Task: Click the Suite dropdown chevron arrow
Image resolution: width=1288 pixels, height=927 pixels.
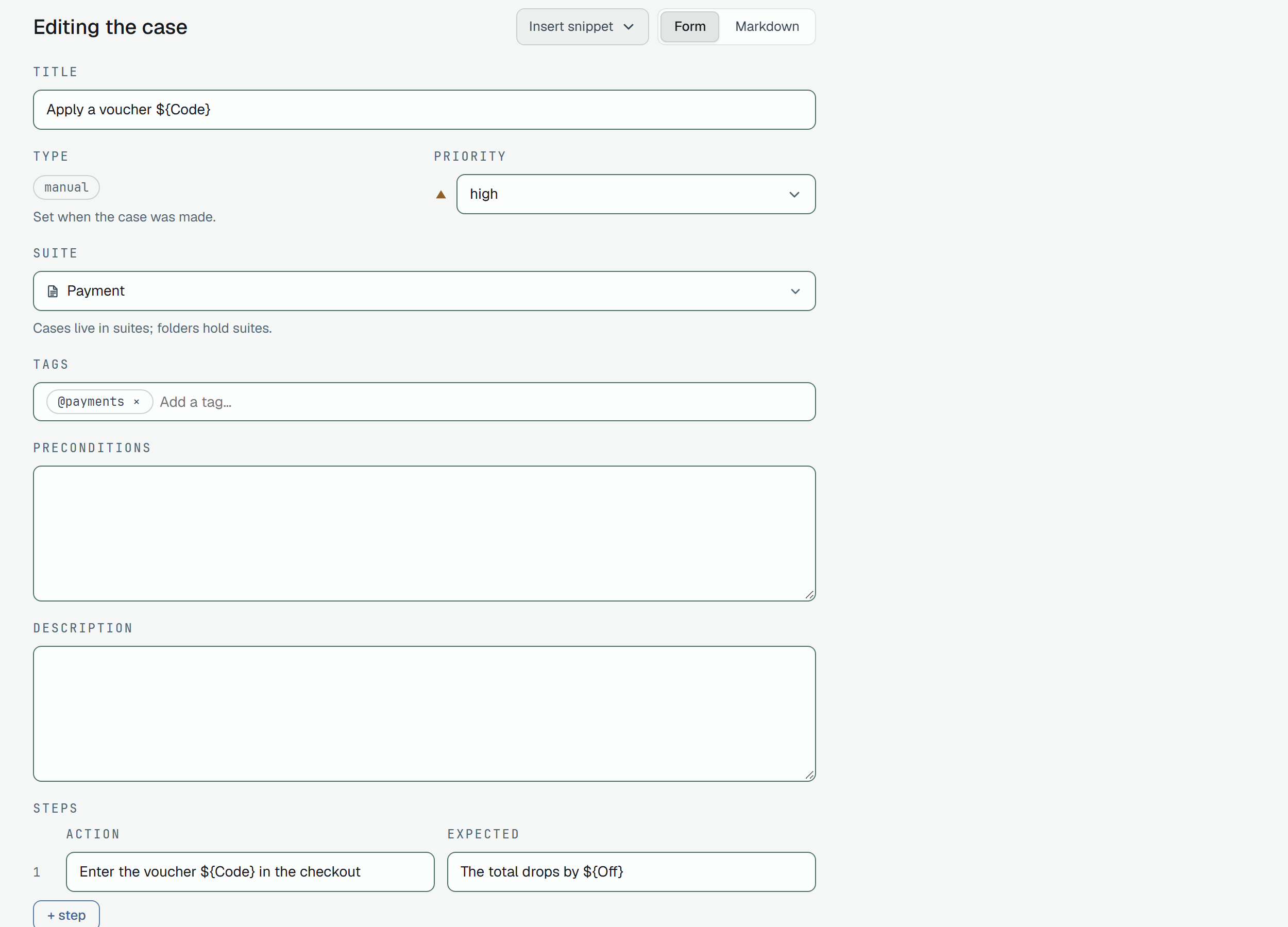Action: (x=795, y=291)
